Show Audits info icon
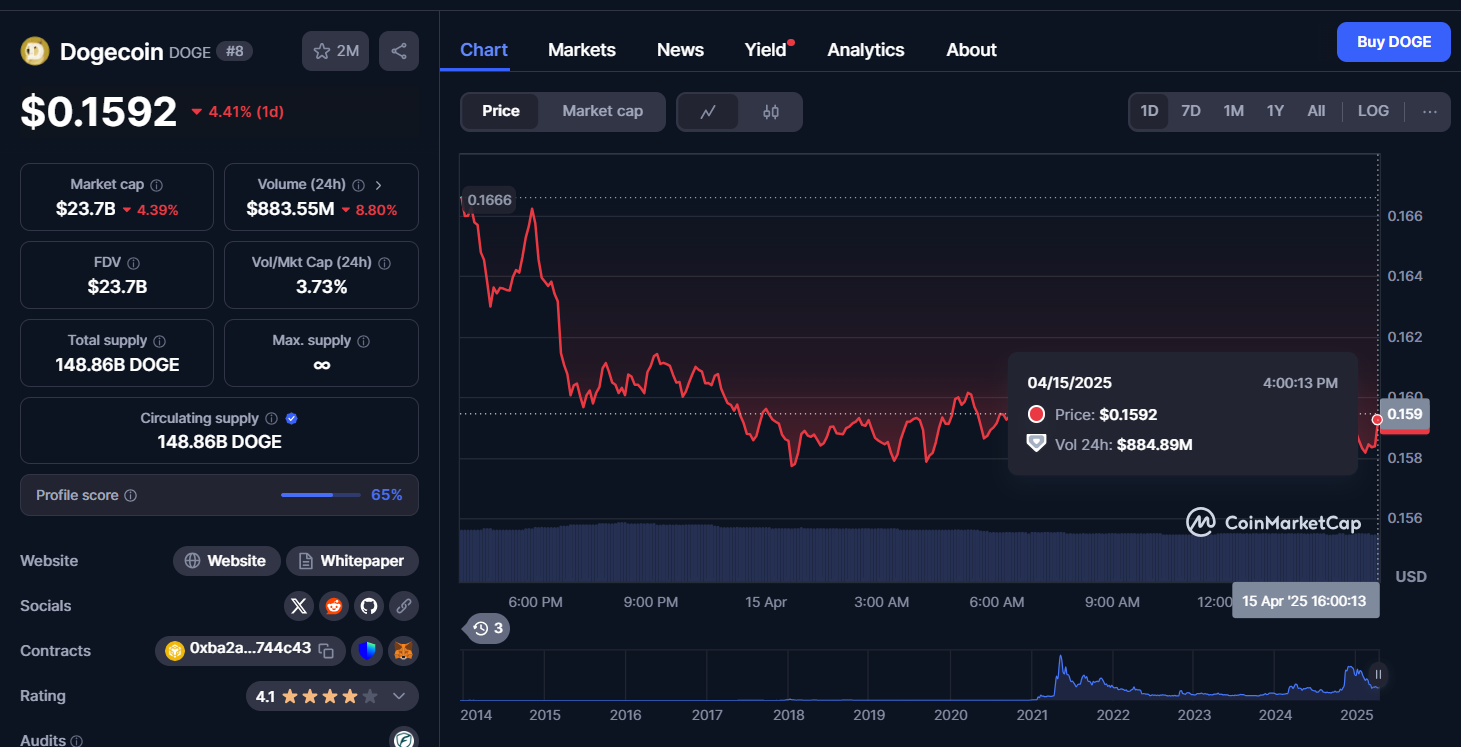The width and height of the screenshot is (1461, 747). point(77,741)
